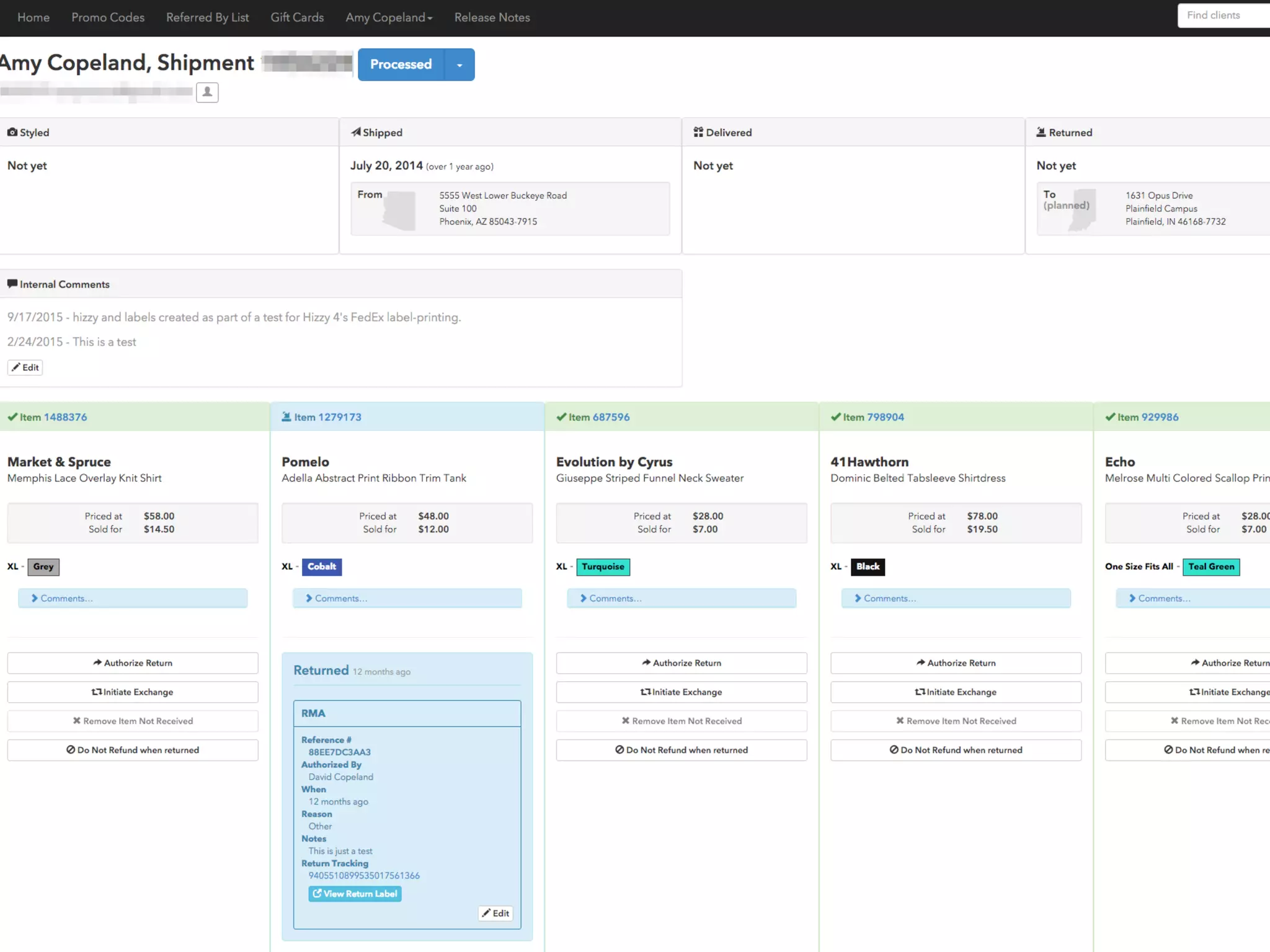This screenshot has width=1270, height=952.
Task: Expand Comments for Evolution by Cyrus item
Action: pyautogui.click(x=682, y=598)
